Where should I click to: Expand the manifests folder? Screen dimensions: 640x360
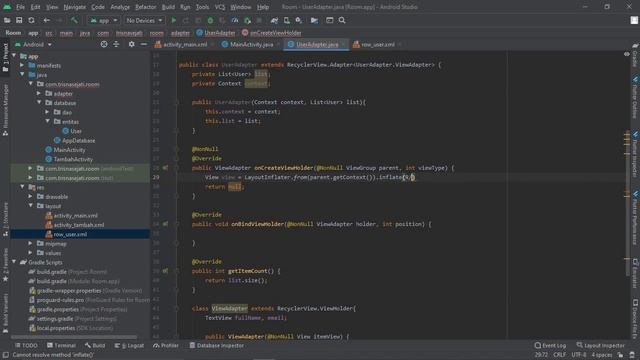(22, 65)
